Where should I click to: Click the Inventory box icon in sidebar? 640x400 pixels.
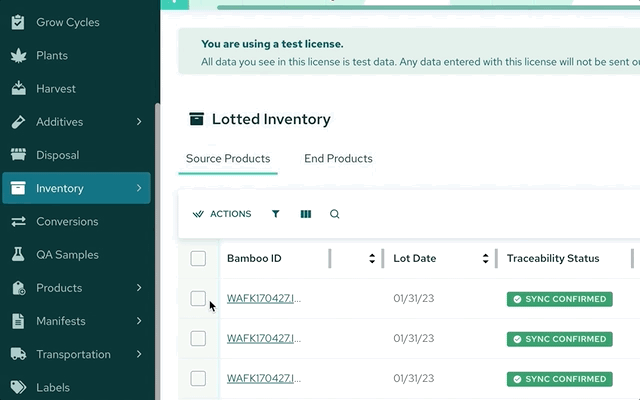point(18,188)
